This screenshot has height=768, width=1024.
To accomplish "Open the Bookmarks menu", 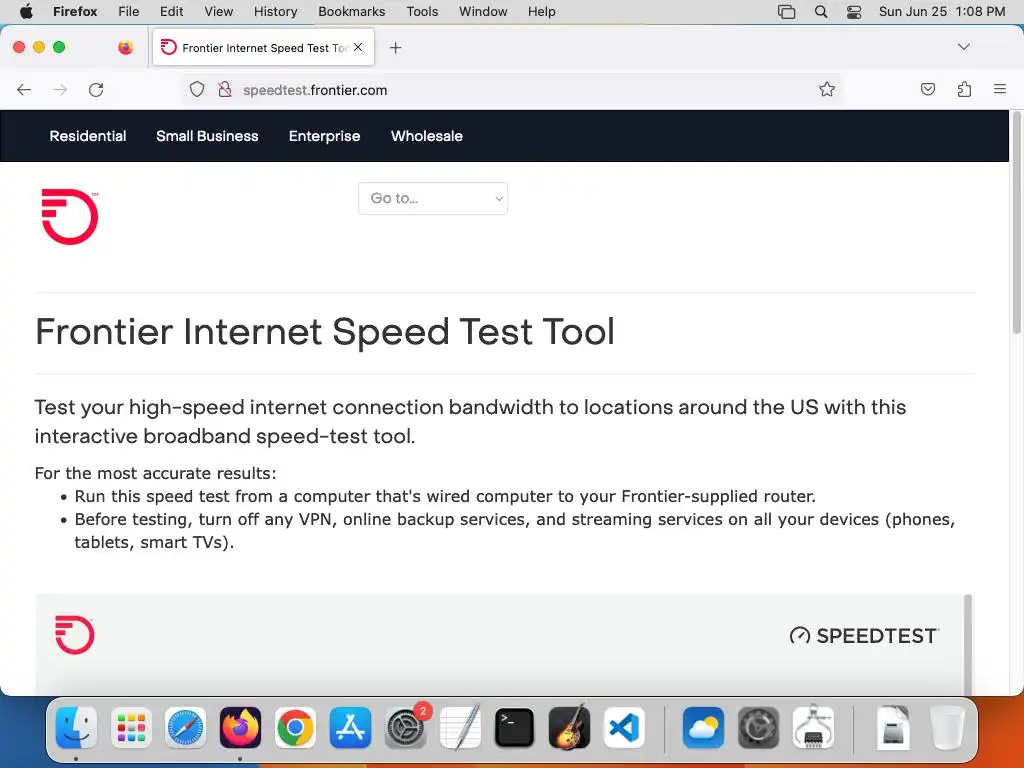I will click(x=351, y=12).
